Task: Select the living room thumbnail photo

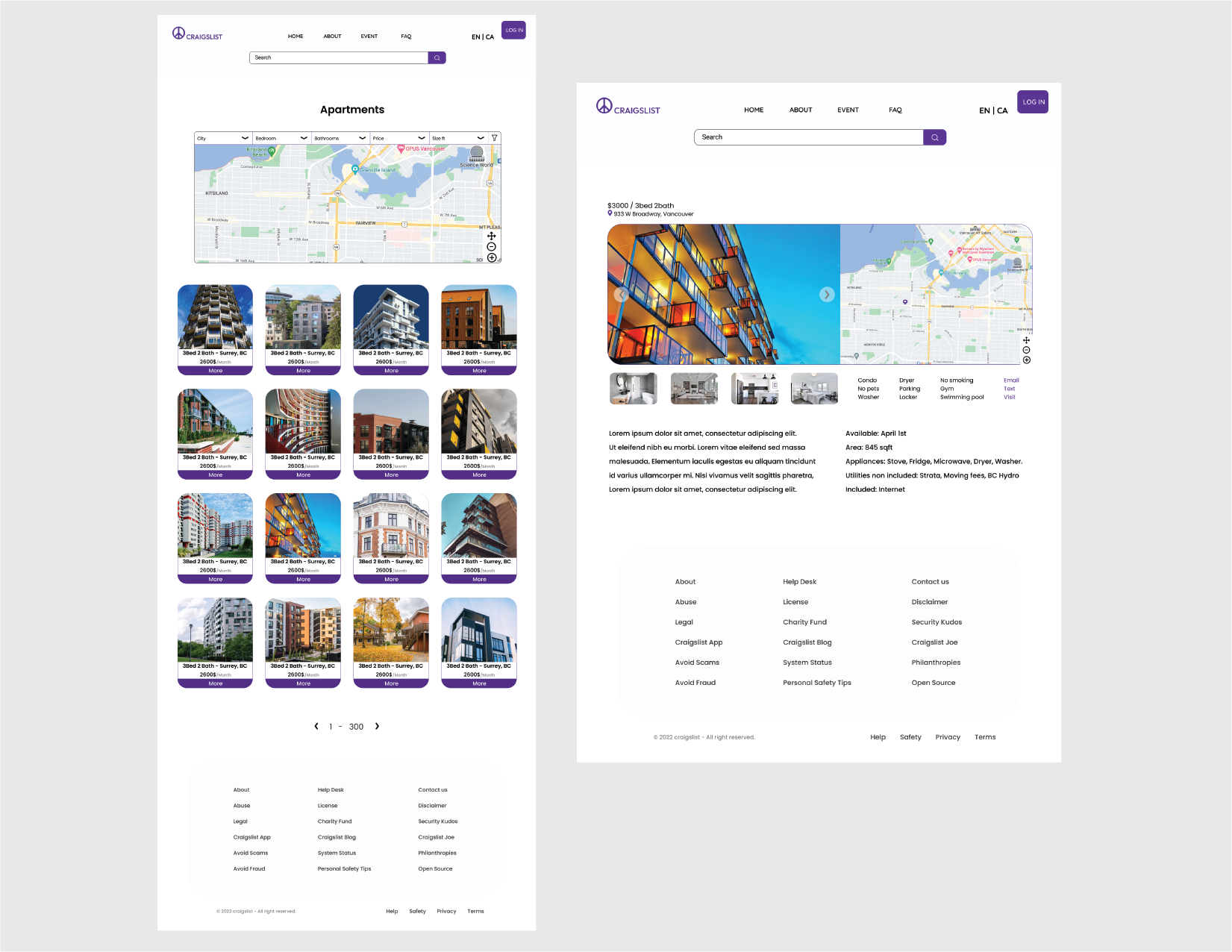Action: (x=694, y=389)
